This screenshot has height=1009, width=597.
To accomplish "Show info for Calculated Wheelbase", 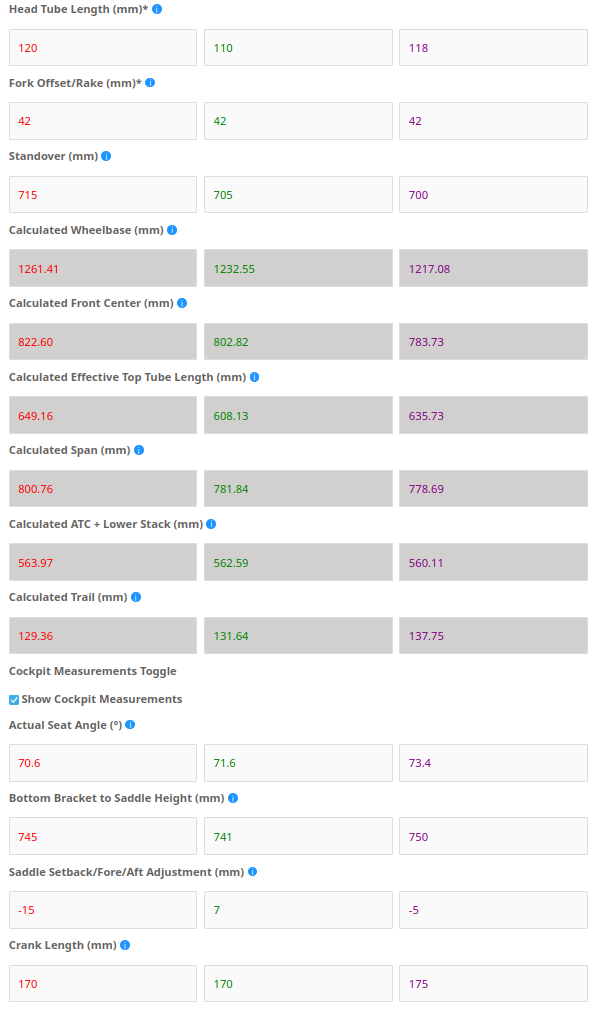I will (172, 230).
